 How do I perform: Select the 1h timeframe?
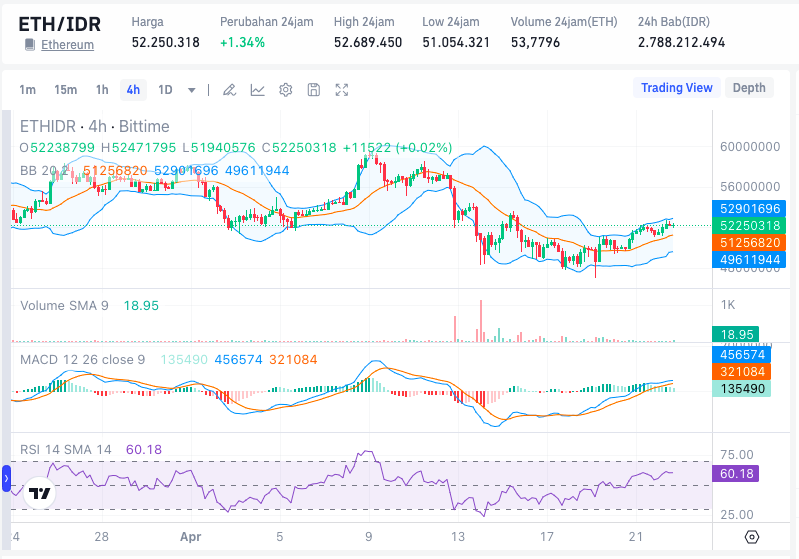[x=102, y=90]
